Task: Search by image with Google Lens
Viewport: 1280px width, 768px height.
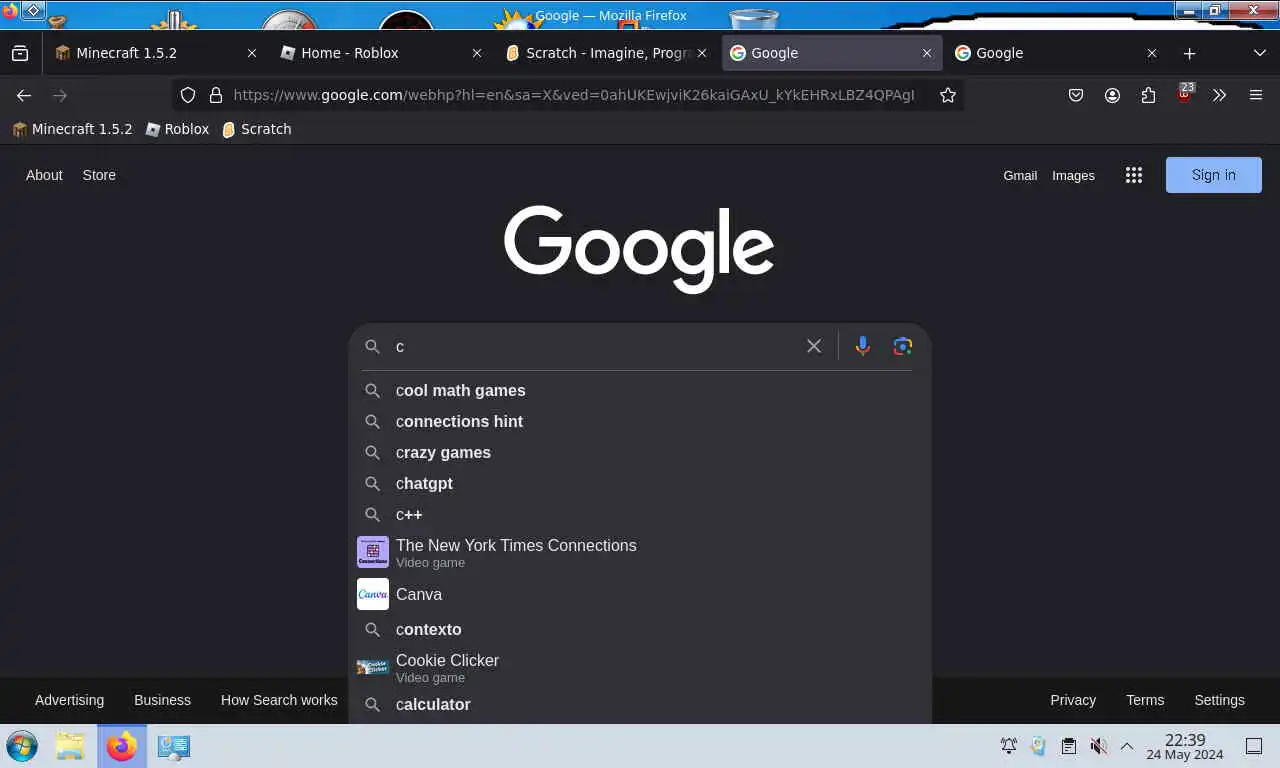Action: 903,346
